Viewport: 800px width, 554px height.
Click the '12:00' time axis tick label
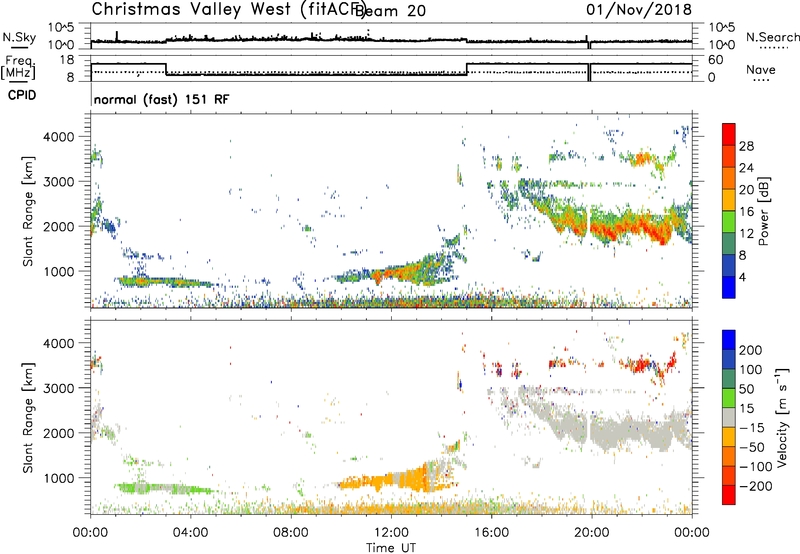click(x=391, y=533)
